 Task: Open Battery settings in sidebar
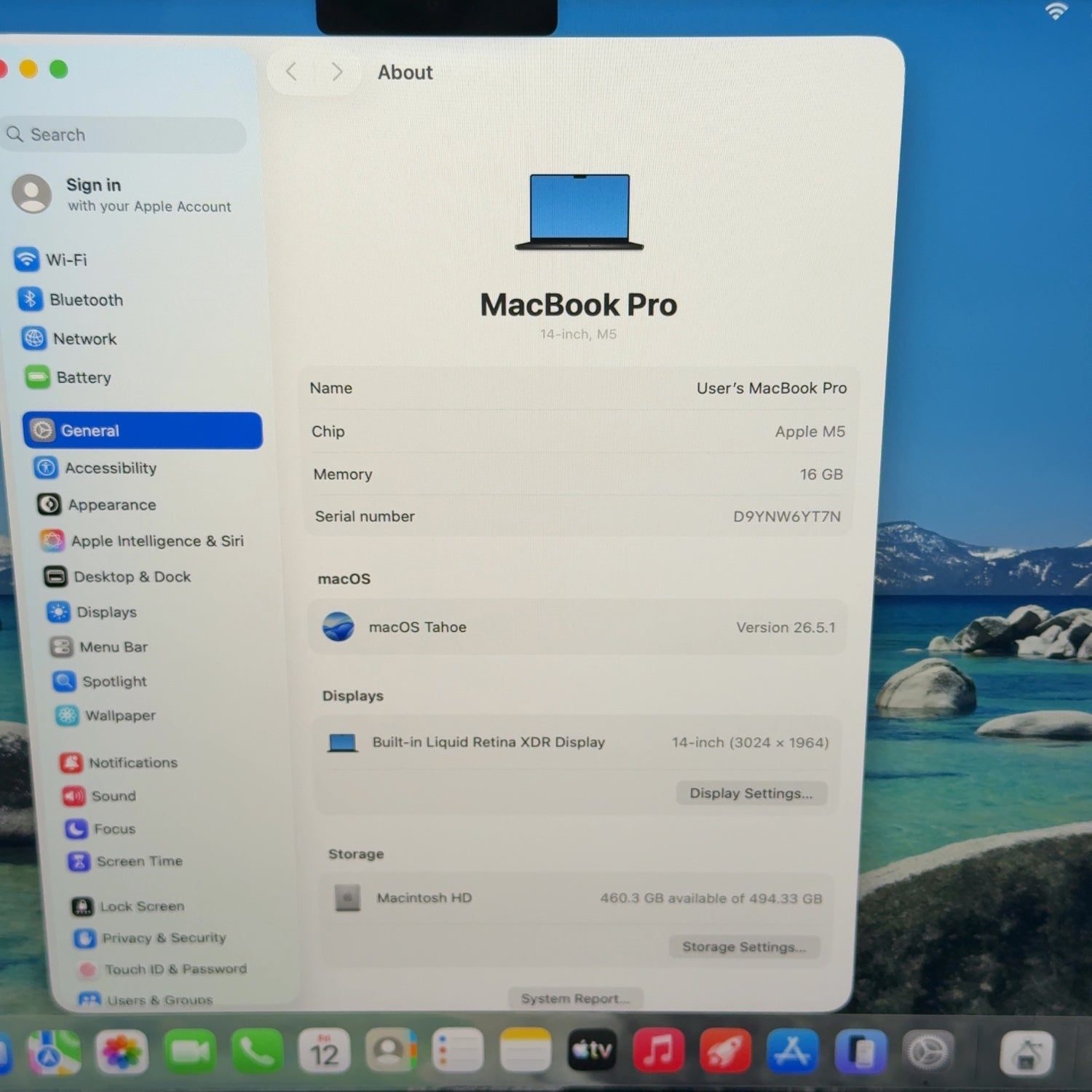[x=68, y=377]
